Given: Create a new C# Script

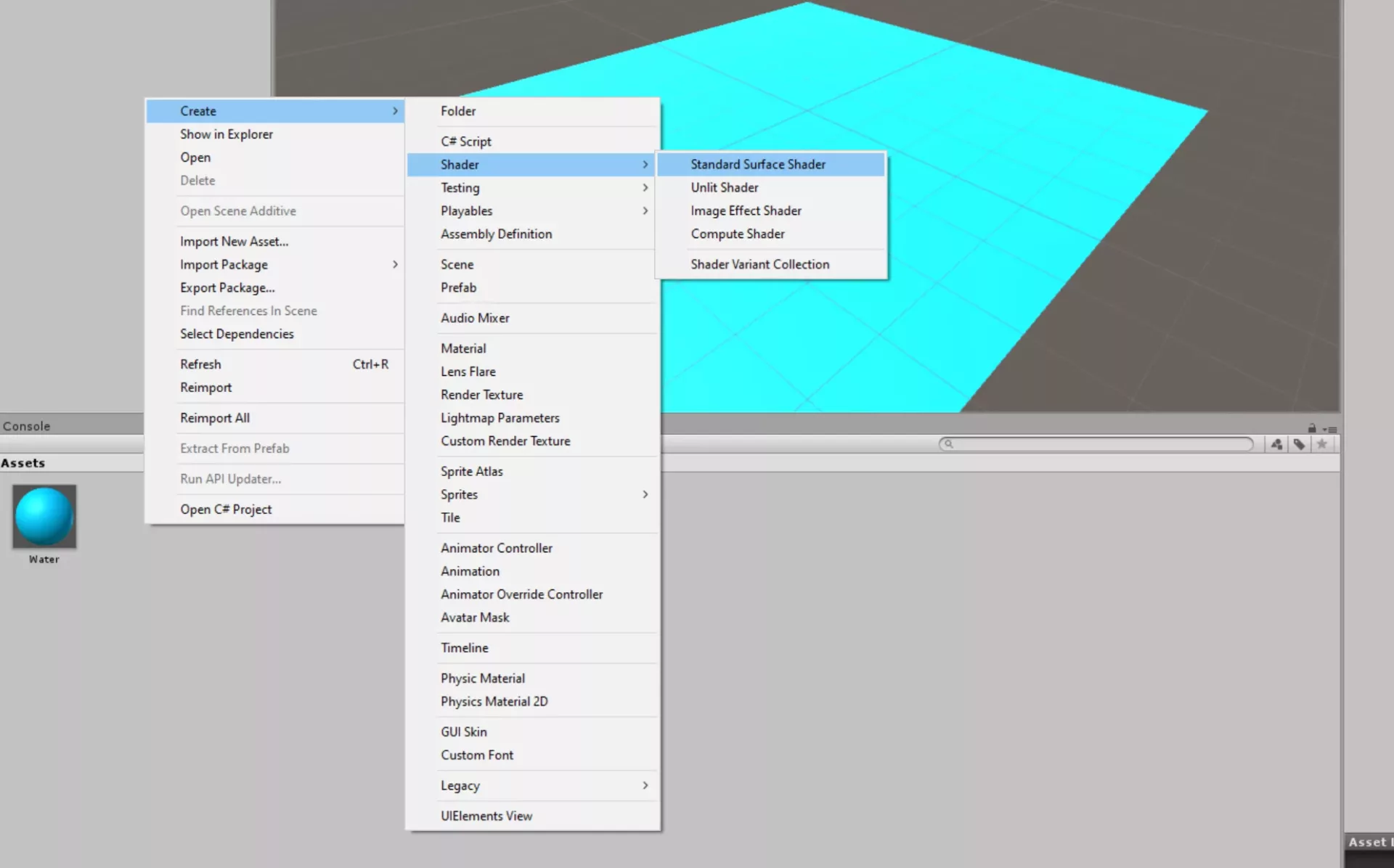Looking at the screenshot, I should [533, 142].
